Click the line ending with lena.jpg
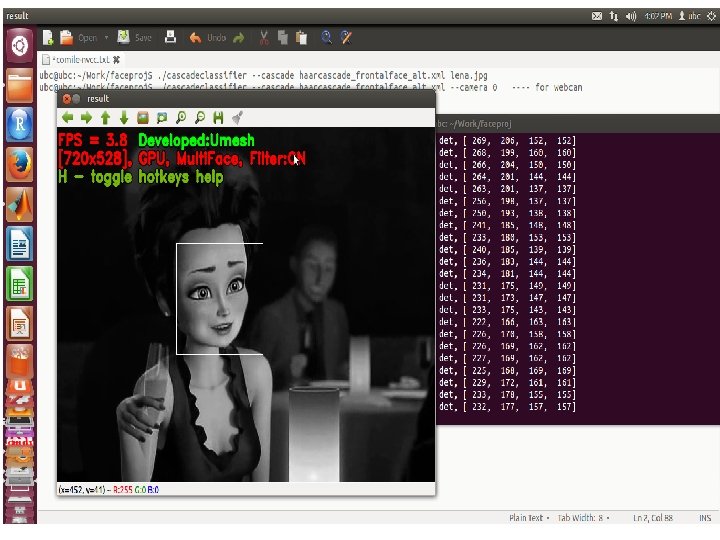 [x=263, y=75]
